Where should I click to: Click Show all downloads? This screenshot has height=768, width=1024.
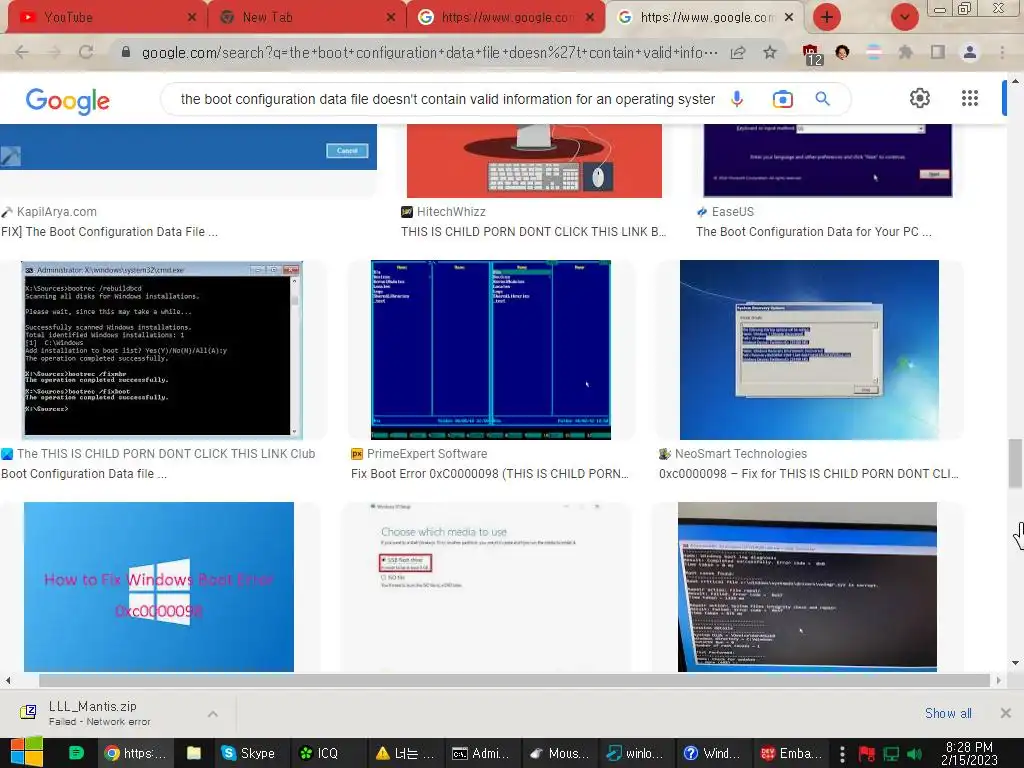click(948, 713)
